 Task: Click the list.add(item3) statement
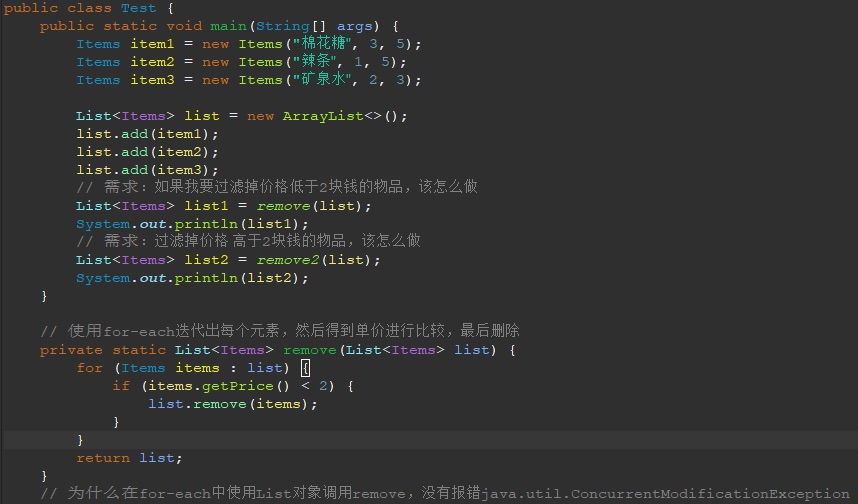click(x=147, y=170)
